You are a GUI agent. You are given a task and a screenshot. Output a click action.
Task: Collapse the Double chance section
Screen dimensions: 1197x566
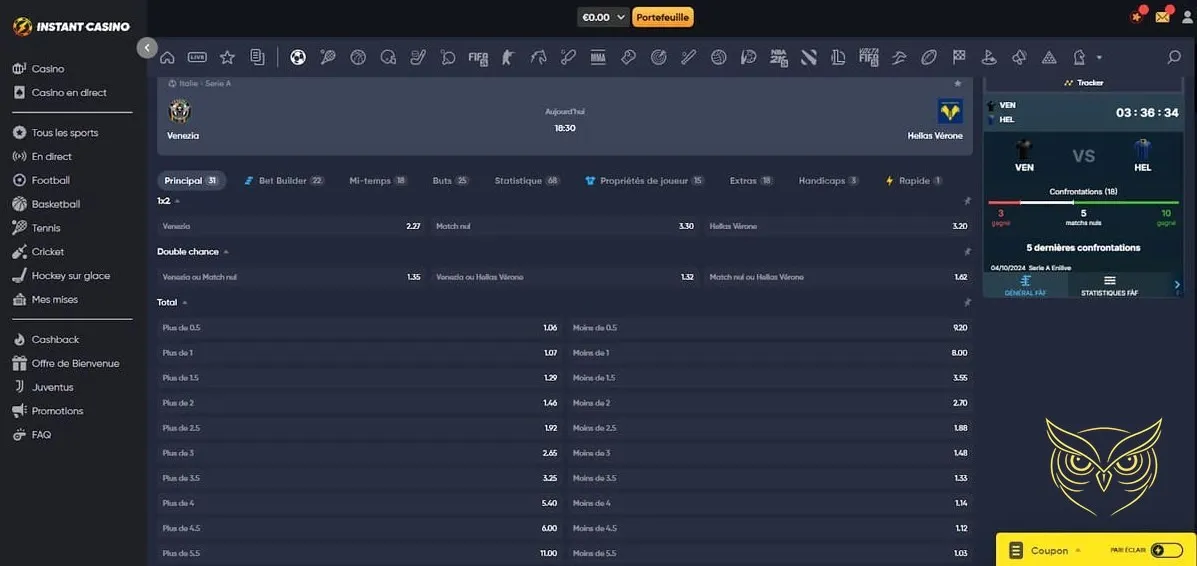pyautogui.click(x=226, y=251)
